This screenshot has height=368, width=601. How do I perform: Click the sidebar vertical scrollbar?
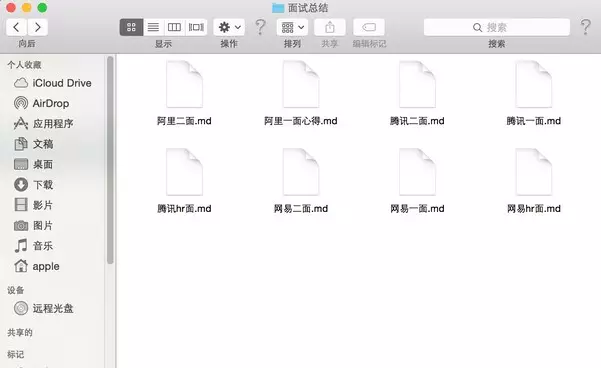click(x=110, y=160)
